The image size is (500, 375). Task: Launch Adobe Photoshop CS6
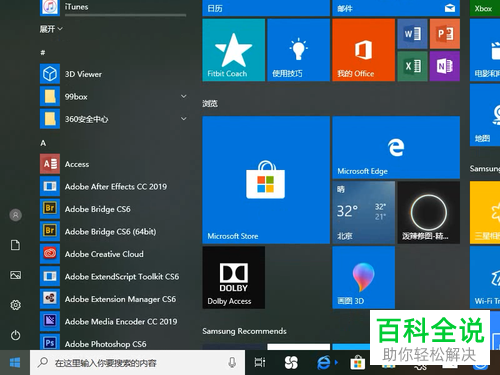(113, 343)
